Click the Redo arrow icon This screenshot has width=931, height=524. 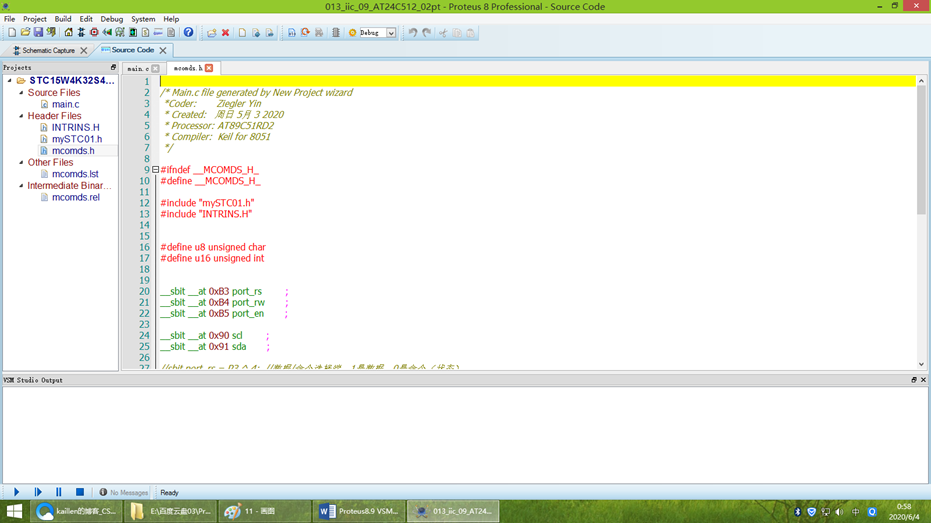tap(426, 33)
